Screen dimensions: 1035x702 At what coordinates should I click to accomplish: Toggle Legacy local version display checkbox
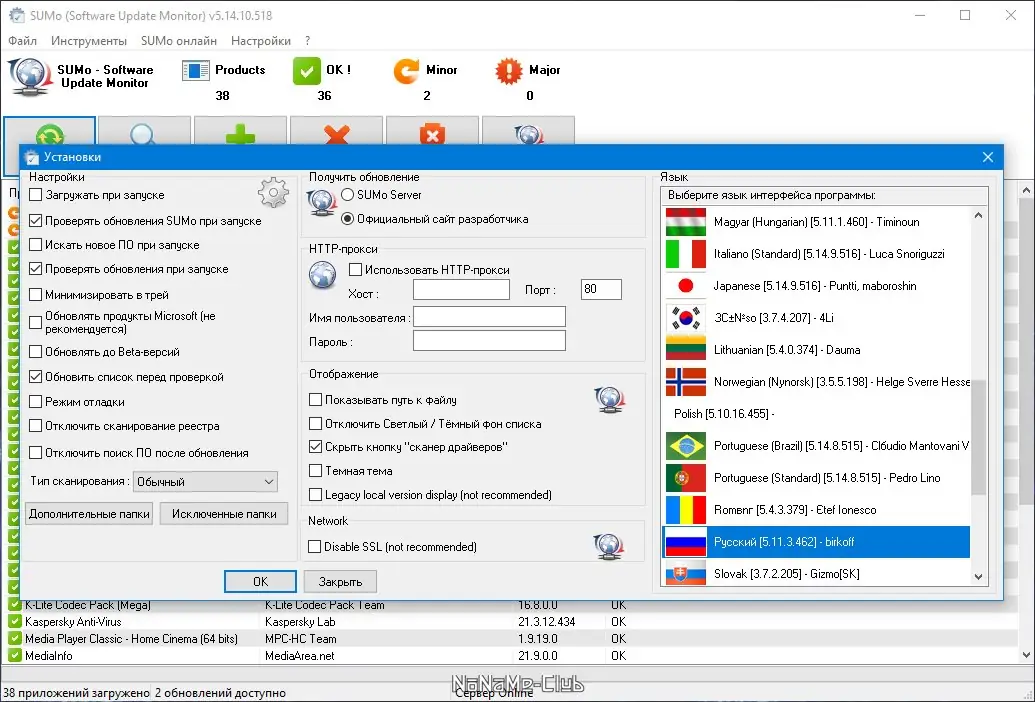click(316, 494)
